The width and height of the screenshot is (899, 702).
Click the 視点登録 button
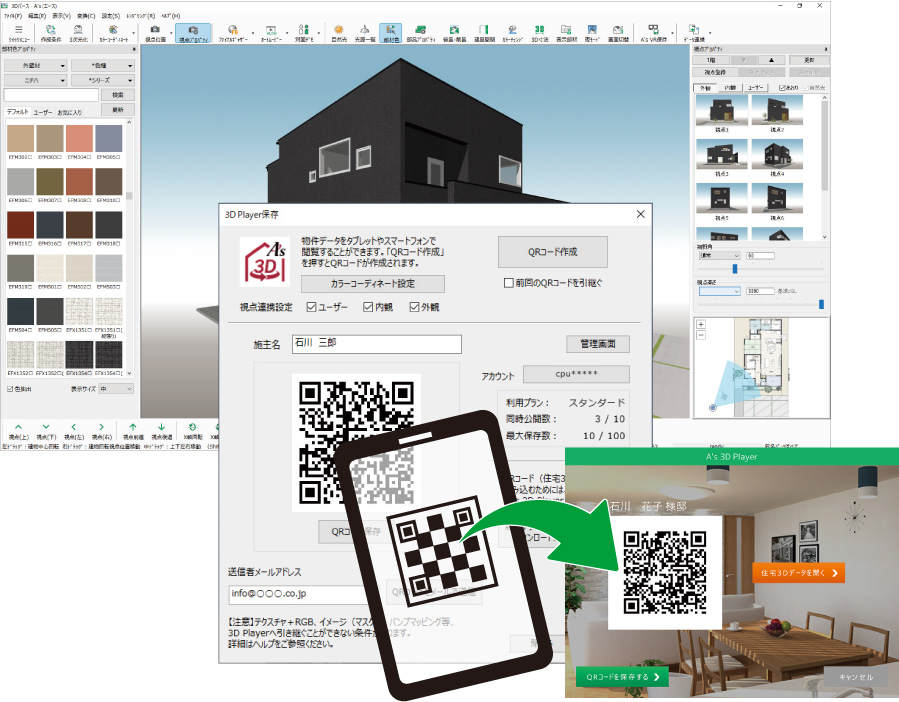[716, 72]
